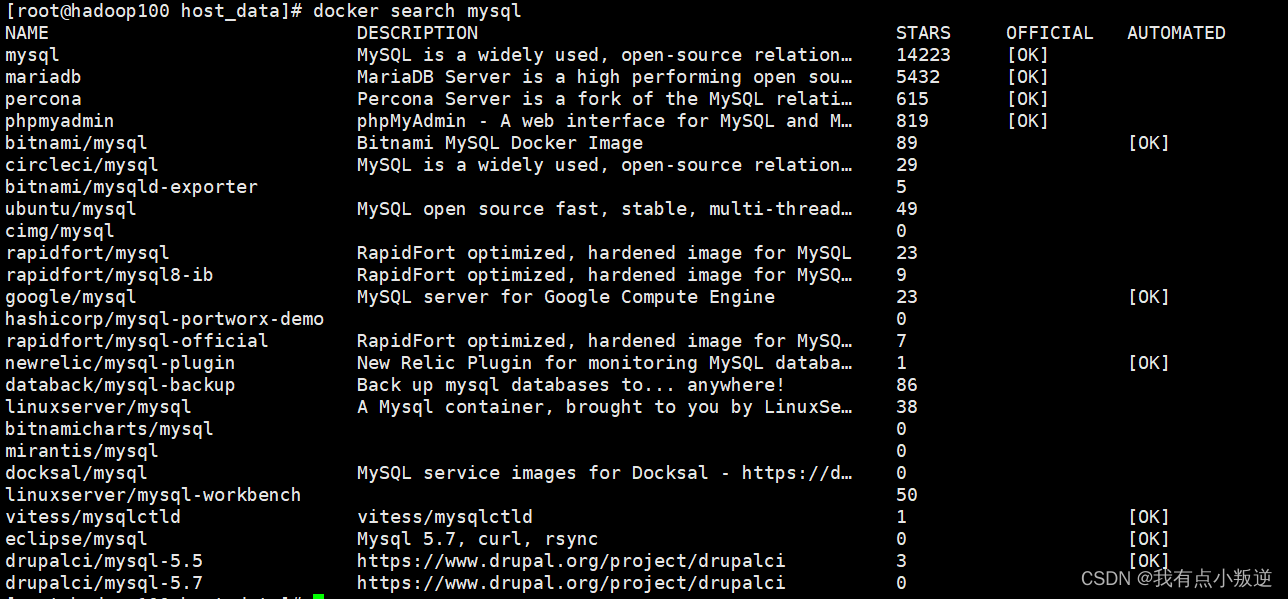
Task: Click the green terminal cursor block
Action: pos(318,596)
